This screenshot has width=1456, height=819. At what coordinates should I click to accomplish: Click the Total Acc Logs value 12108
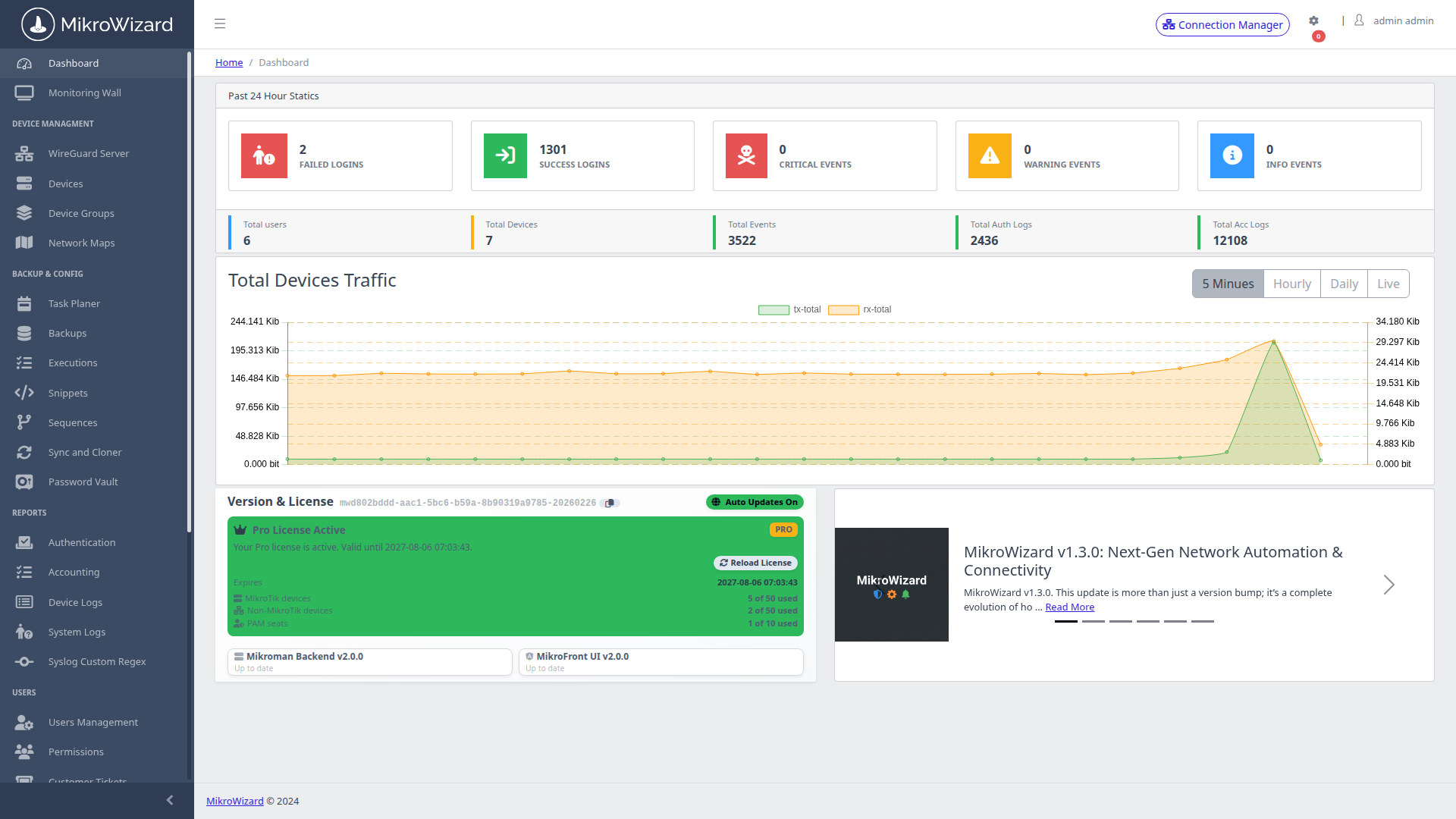click(1230, 240)
